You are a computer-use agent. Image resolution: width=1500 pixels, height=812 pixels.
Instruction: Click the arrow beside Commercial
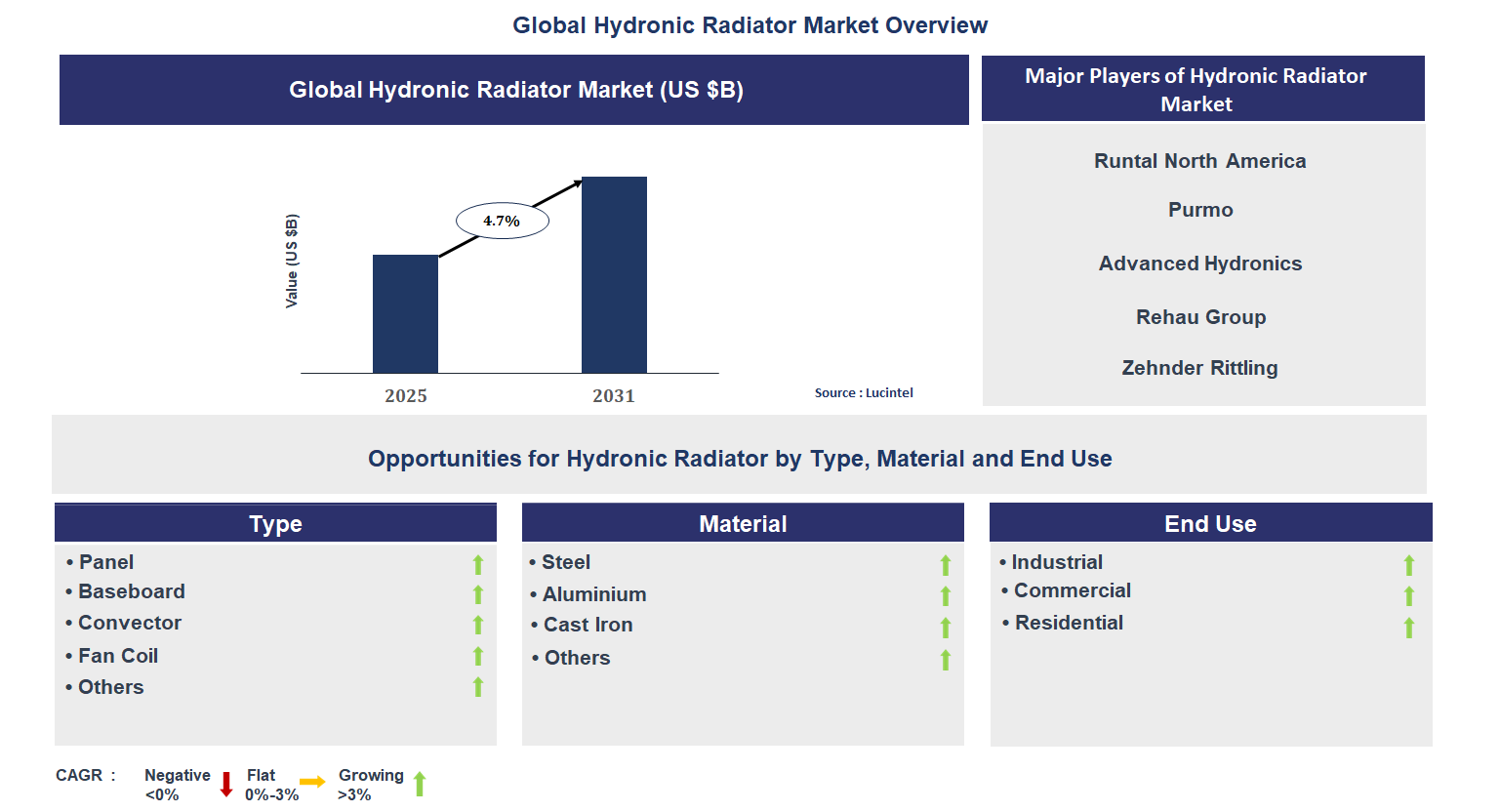click(1408, 595)
